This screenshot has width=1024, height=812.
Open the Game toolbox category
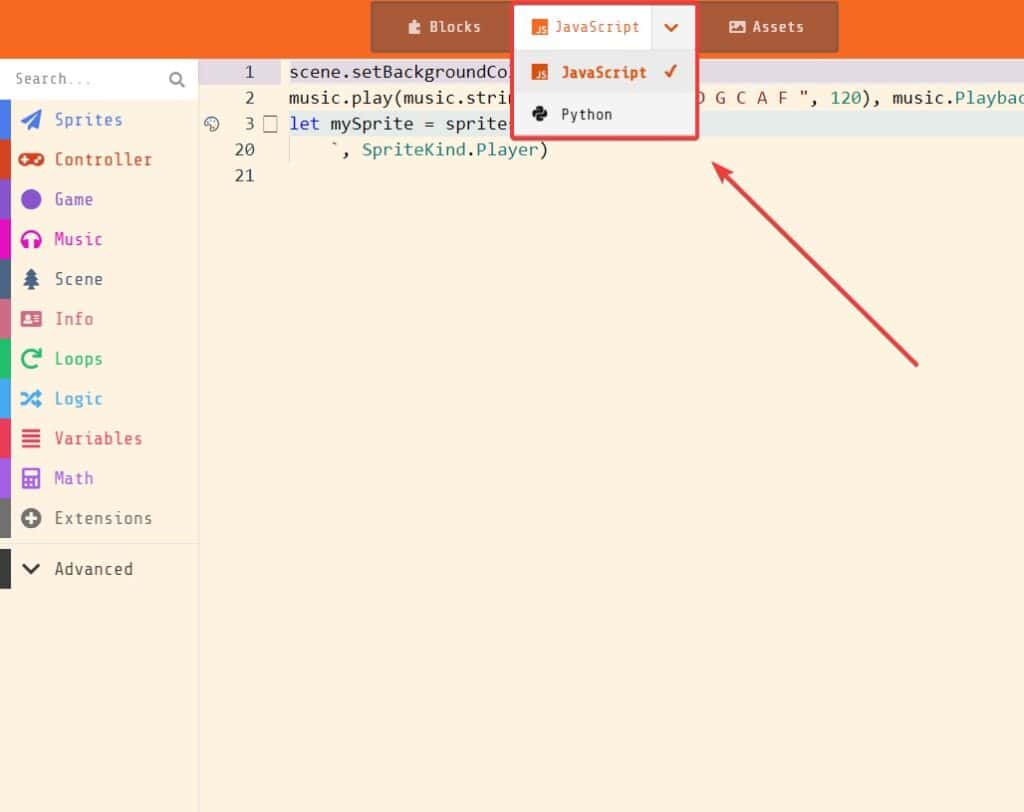[73, 199]
